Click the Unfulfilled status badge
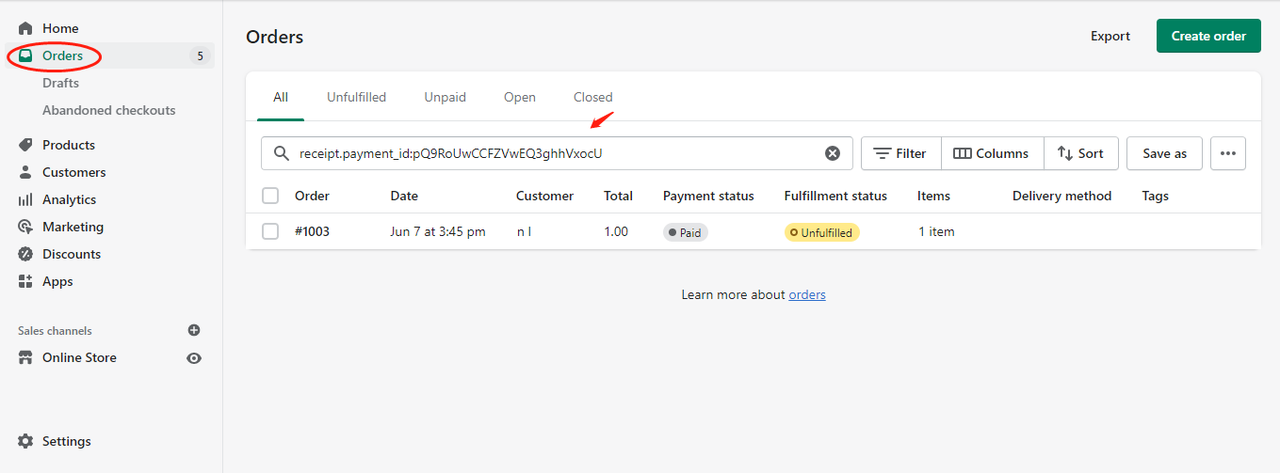Viewport: 1280px width, 473px height. (822, 232)
